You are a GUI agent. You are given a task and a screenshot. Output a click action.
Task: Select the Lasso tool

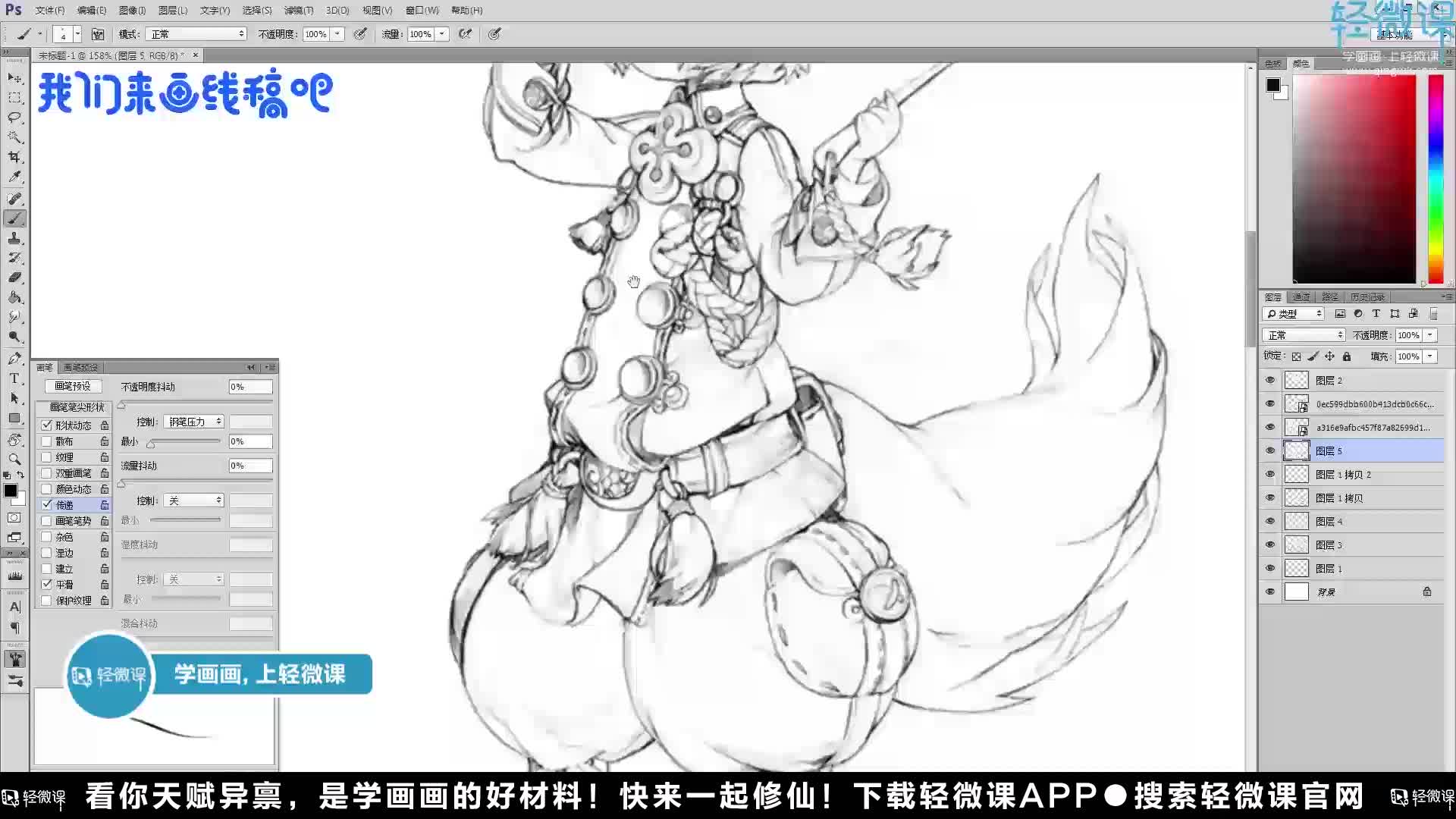(14, 118)
